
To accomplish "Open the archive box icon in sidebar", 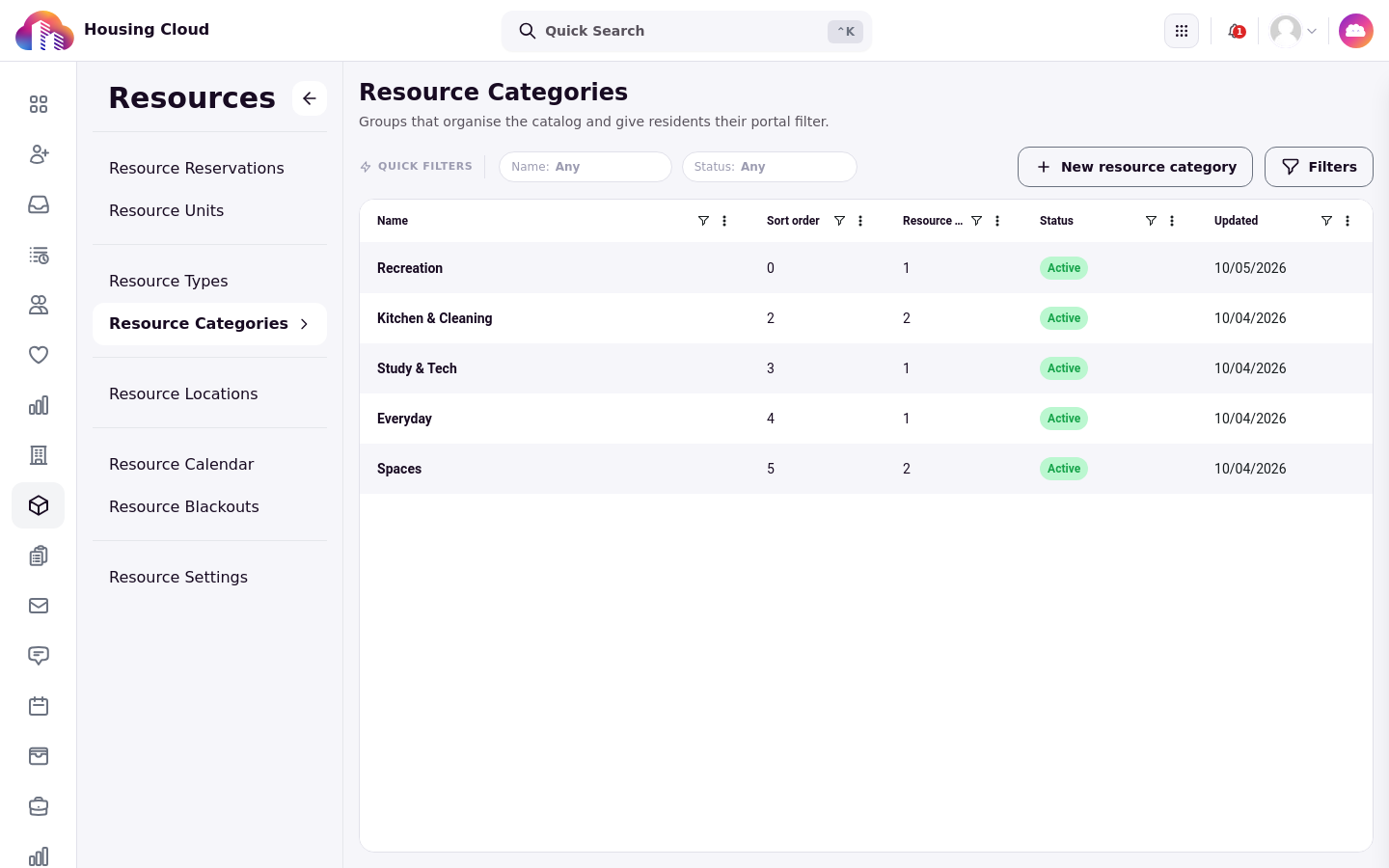I will 39,756.
